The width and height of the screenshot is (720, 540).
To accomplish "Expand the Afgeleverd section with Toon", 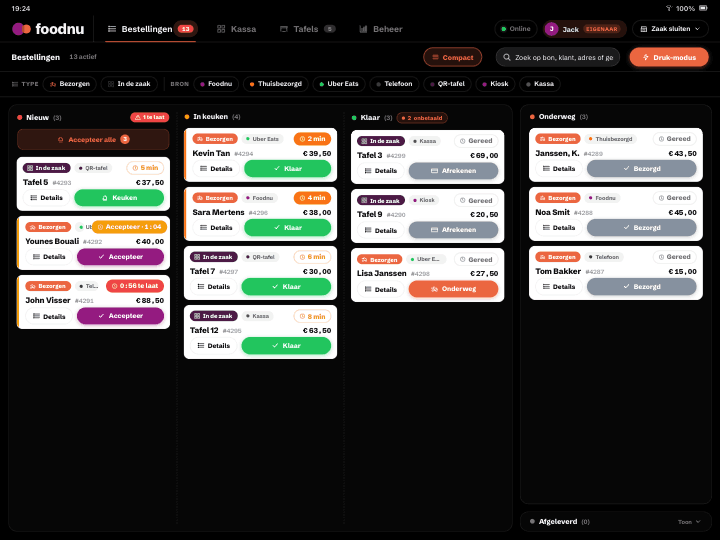I will (689, 522).
